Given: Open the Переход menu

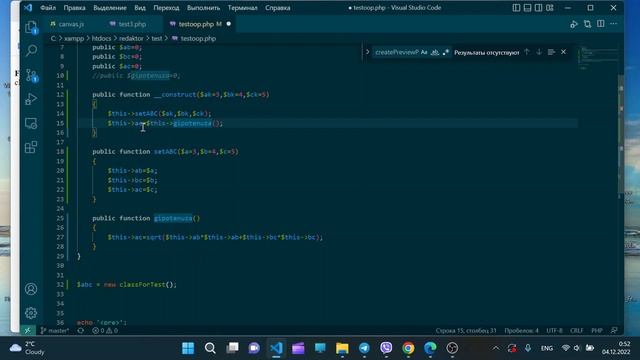Looking at the screenshot, I should click(166, 8).
